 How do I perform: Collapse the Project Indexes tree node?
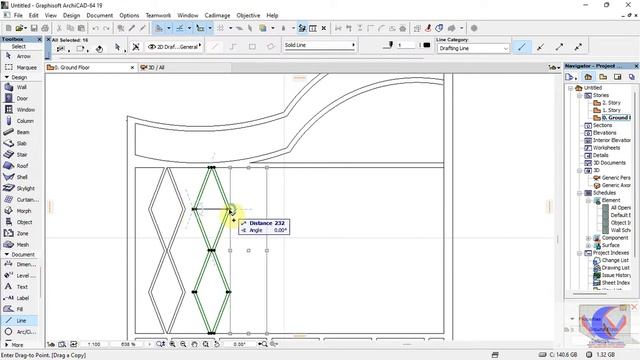[x=579, y=253]
